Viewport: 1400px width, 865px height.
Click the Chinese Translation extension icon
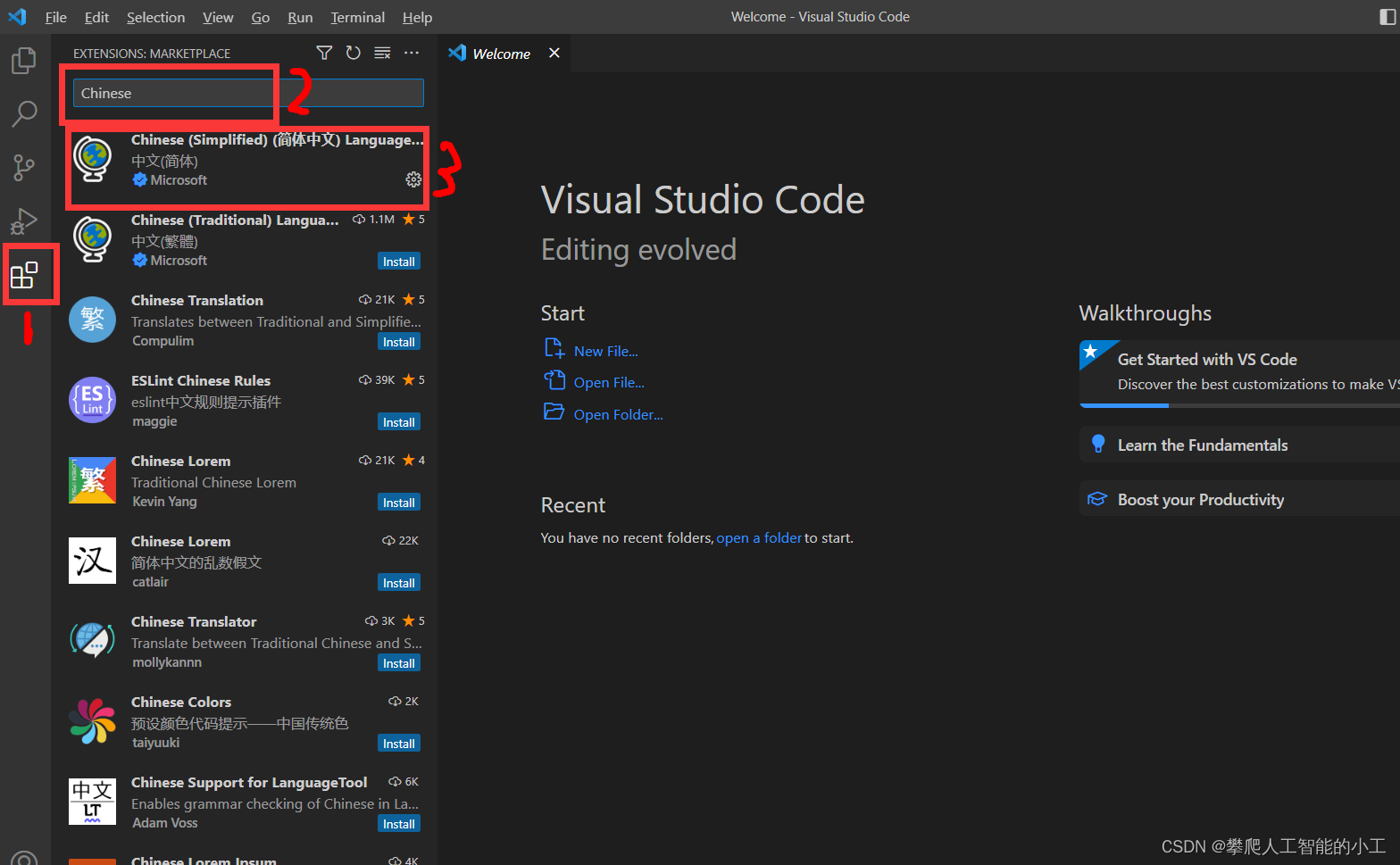(x=93, y=320)
